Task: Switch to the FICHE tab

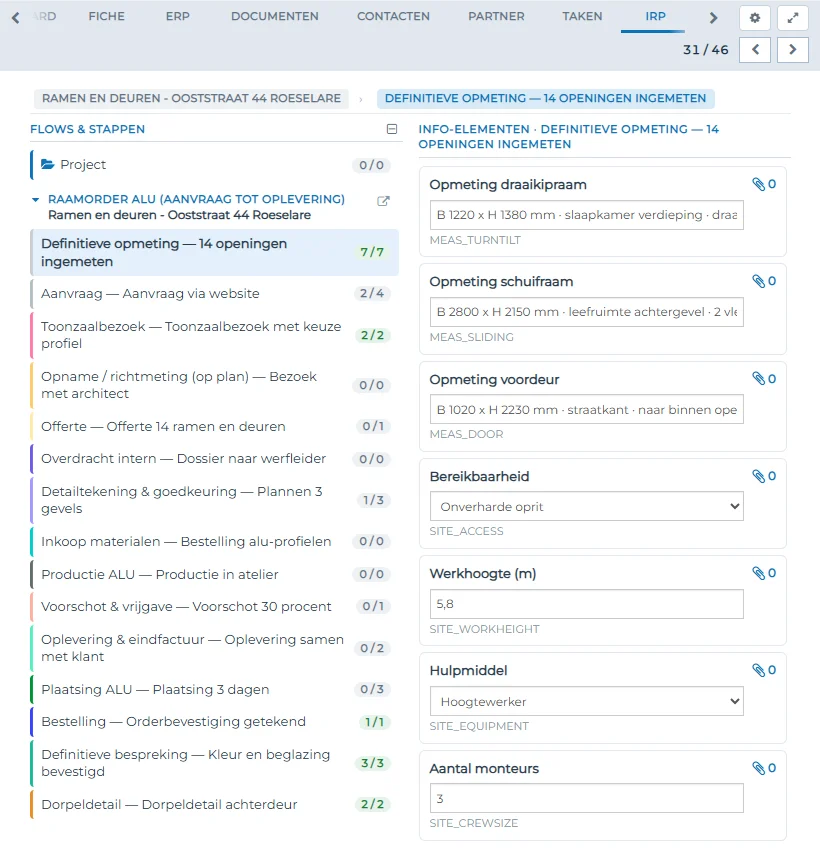Action: [x=107, y=16]
